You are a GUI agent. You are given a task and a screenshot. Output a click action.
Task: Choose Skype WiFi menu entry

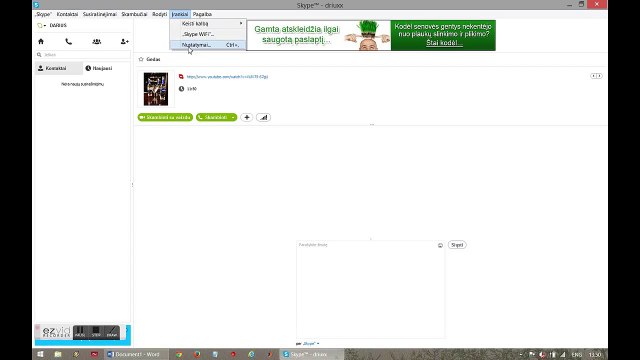point(208,34)
